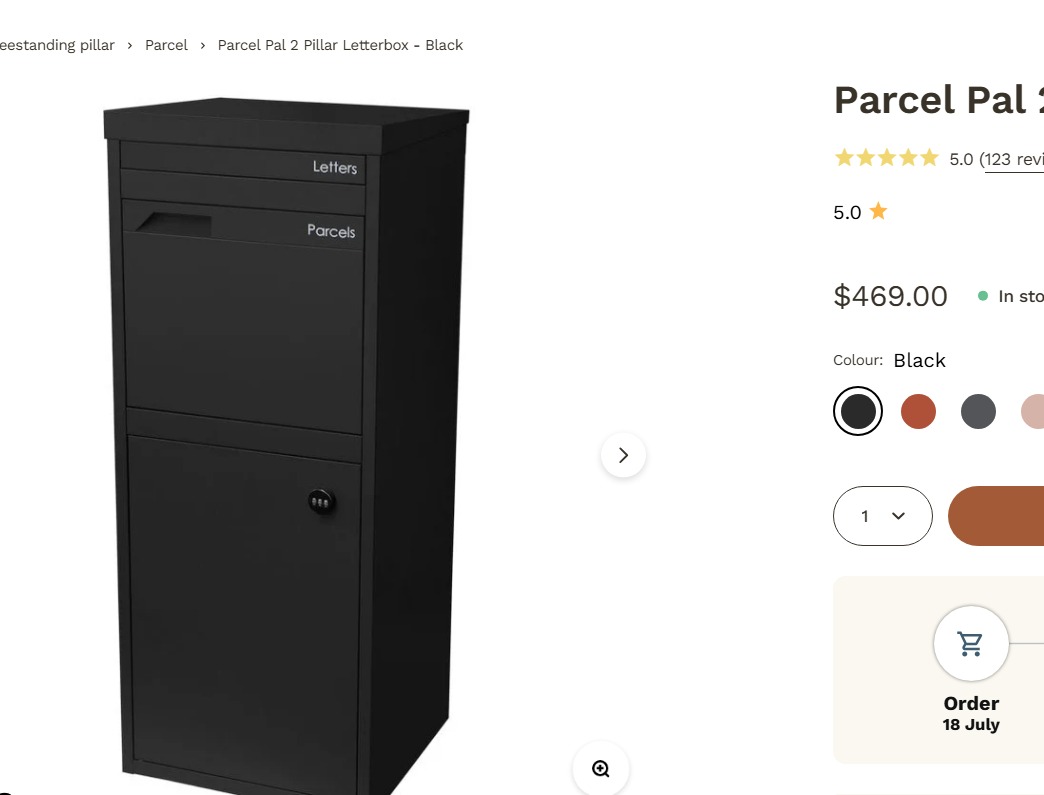1044x795 pixels.
Task: Go to Parcel breadcrumb link
Action: [166, 45]
